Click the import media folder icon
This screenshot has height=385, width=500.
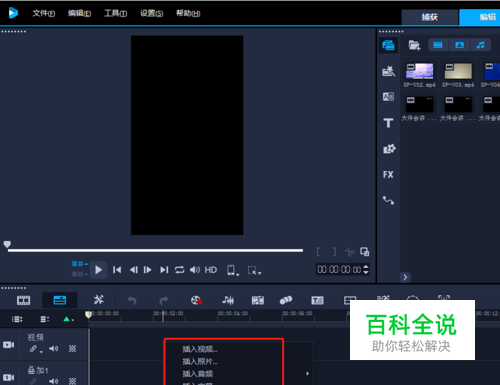(x=414, y=45)
